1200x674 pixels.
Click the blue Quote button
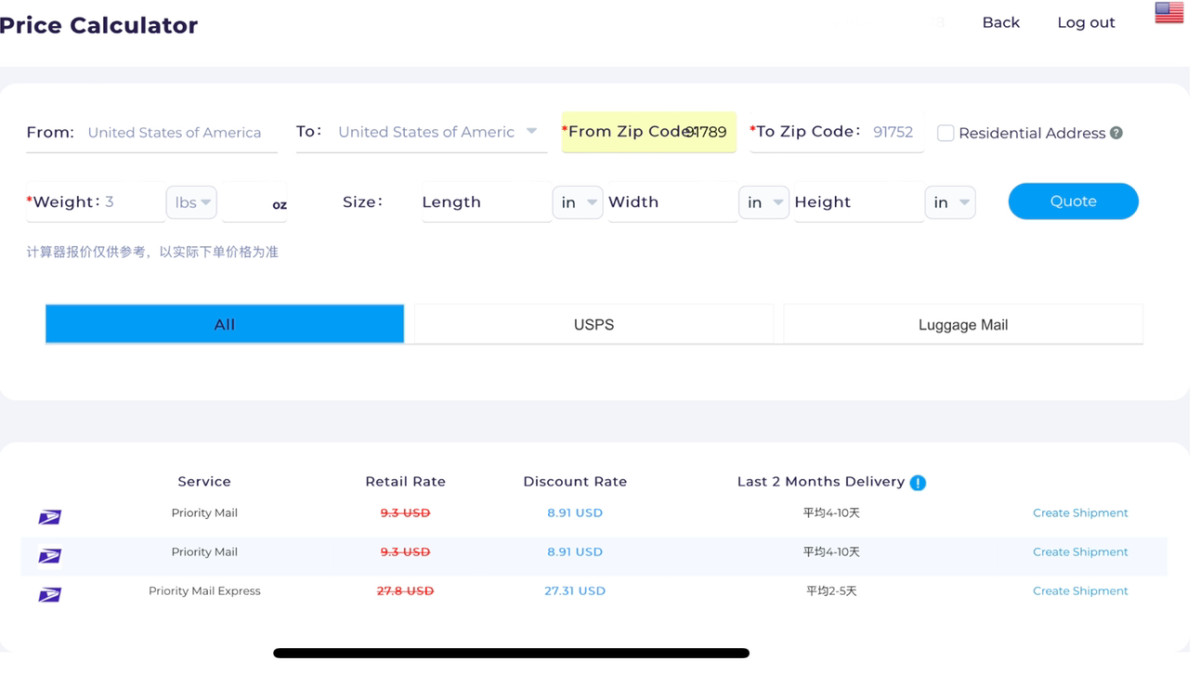(1072, 201)
